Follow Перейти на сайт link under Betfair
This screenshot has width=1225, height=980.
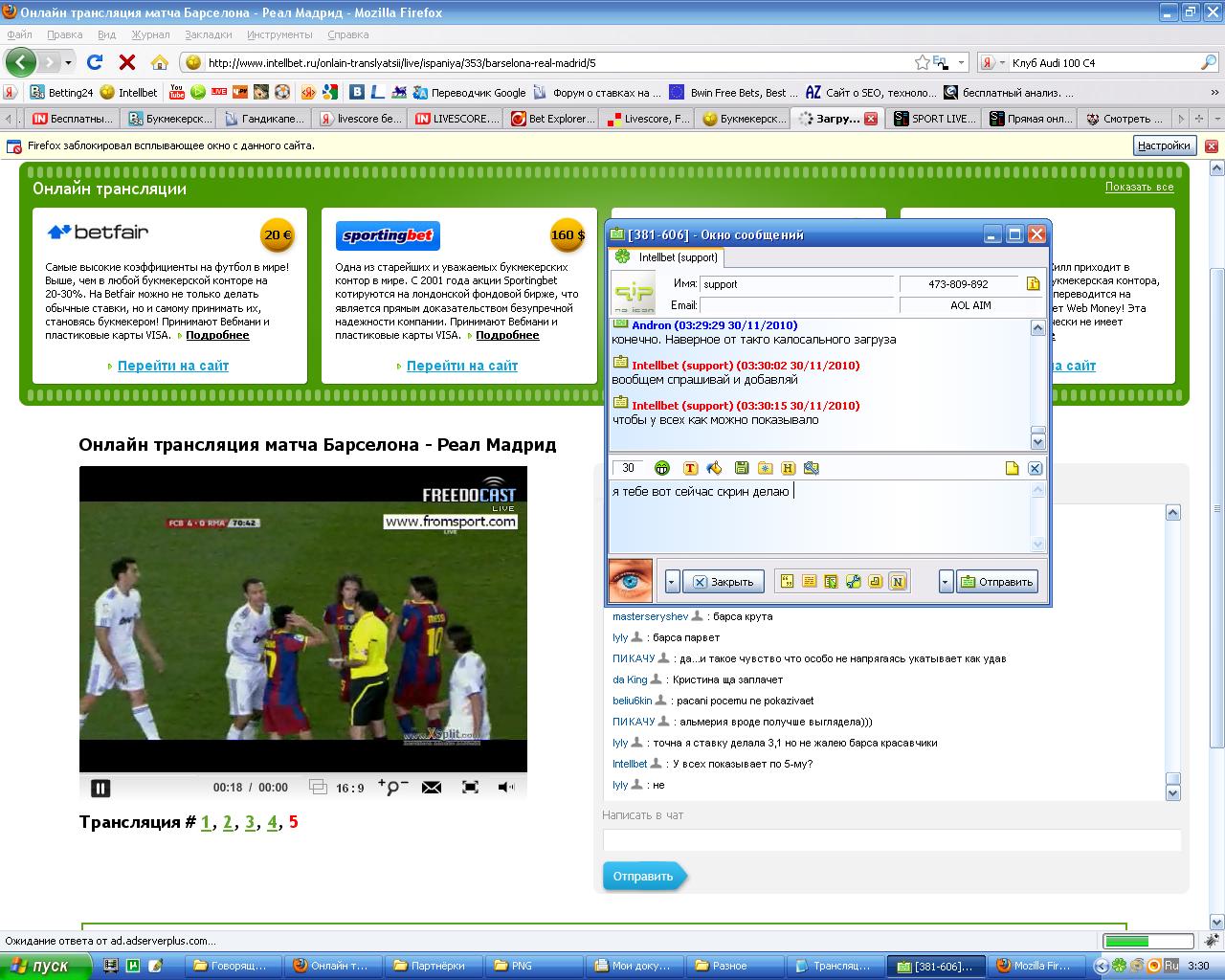tap(173, 366)
